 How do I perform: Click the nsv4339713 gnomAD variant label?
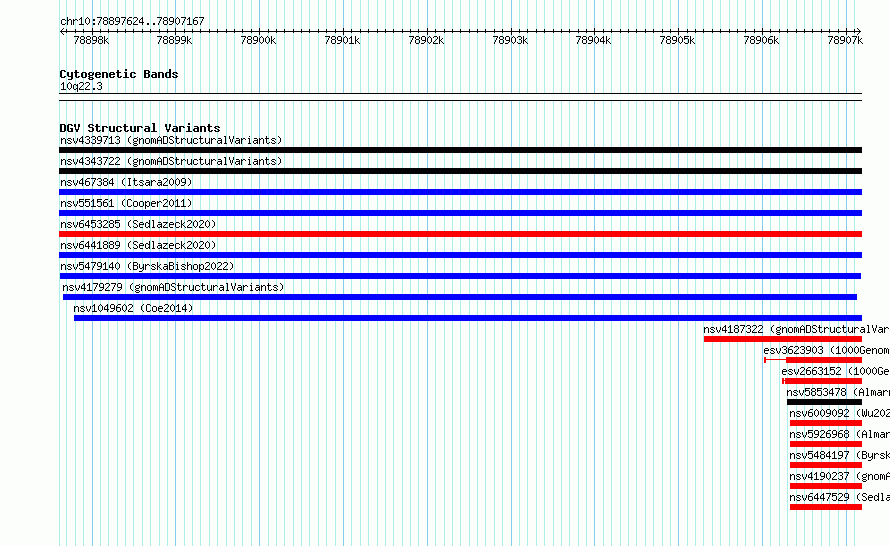(x=171, y=140)
